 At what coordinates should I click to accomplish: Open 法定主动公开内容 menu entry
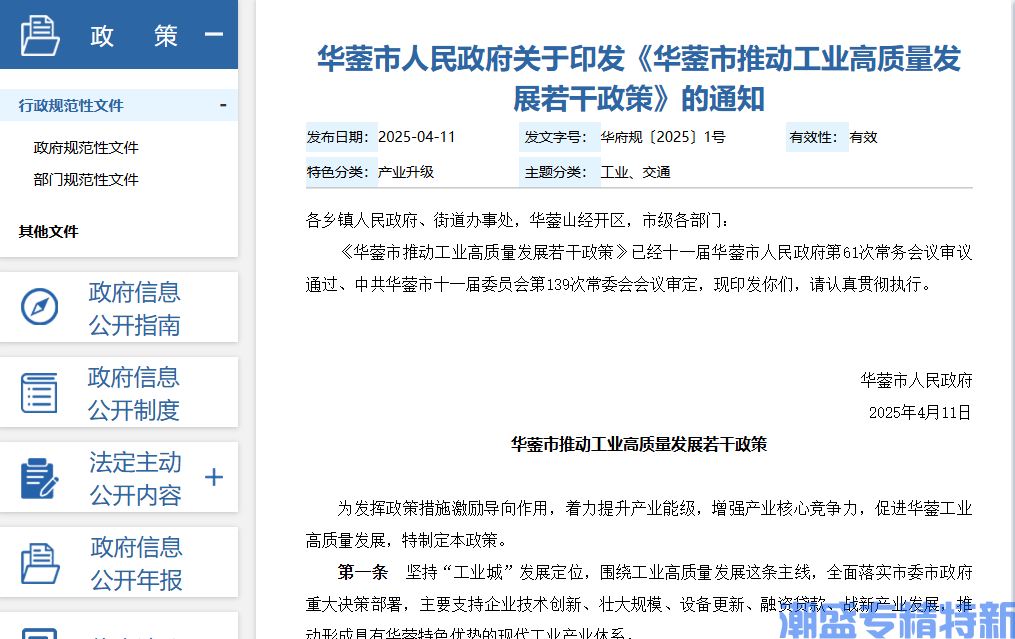[135, 478]
